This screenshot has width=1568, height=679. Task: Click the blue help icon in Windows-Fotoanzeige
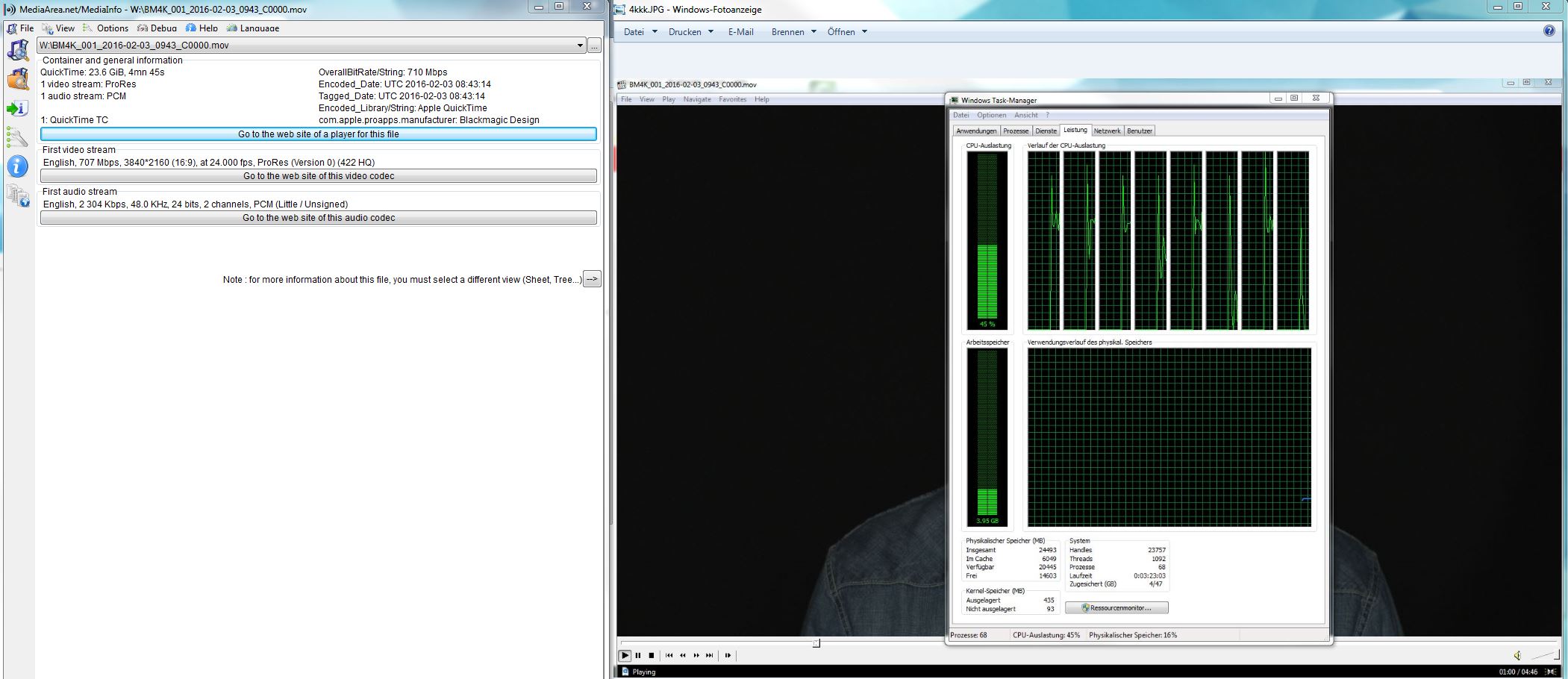[x=1549, y=31]
